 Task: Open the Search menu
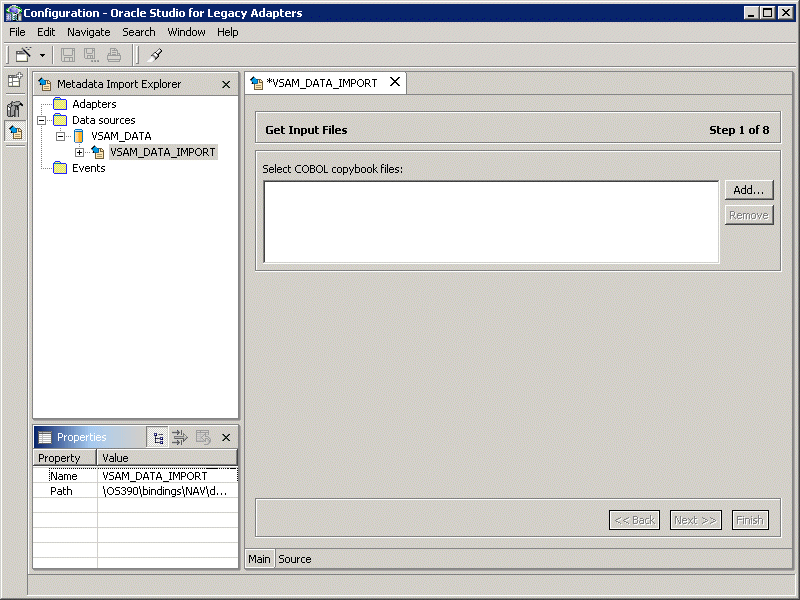tap(138, 32)
